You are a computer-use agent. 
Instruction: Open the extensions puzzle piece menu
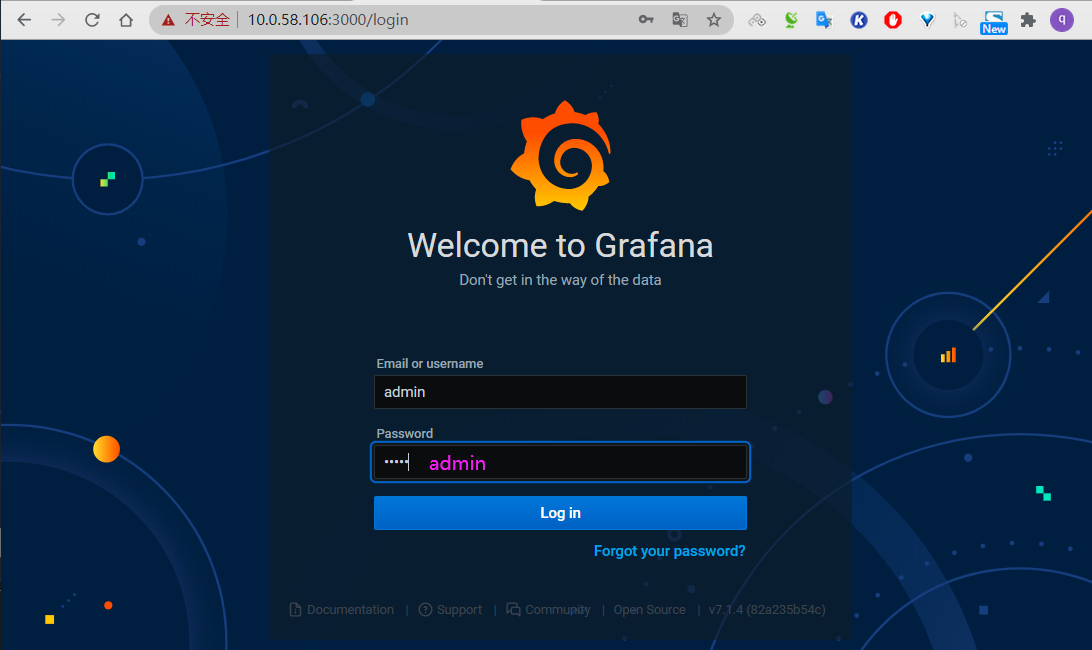click(x=1028, y=20)
